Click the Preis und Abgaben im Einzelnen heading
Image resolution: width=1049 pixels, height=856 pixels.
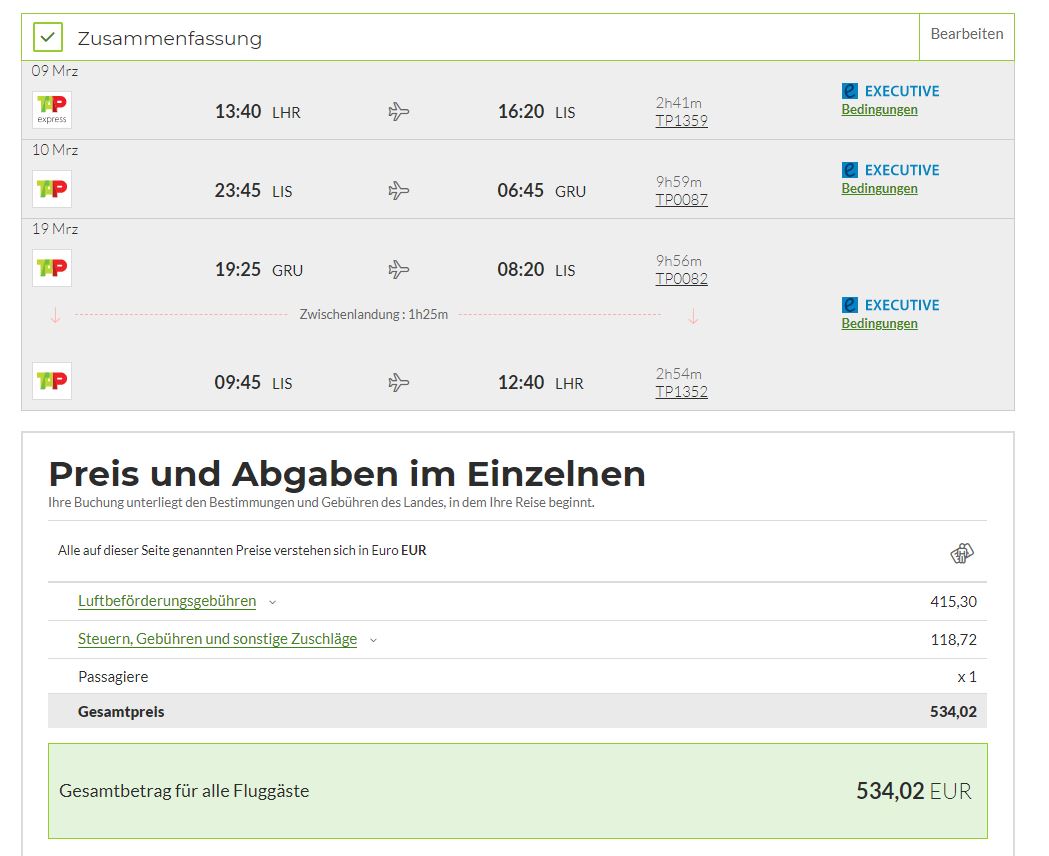(x=347, y=474)
